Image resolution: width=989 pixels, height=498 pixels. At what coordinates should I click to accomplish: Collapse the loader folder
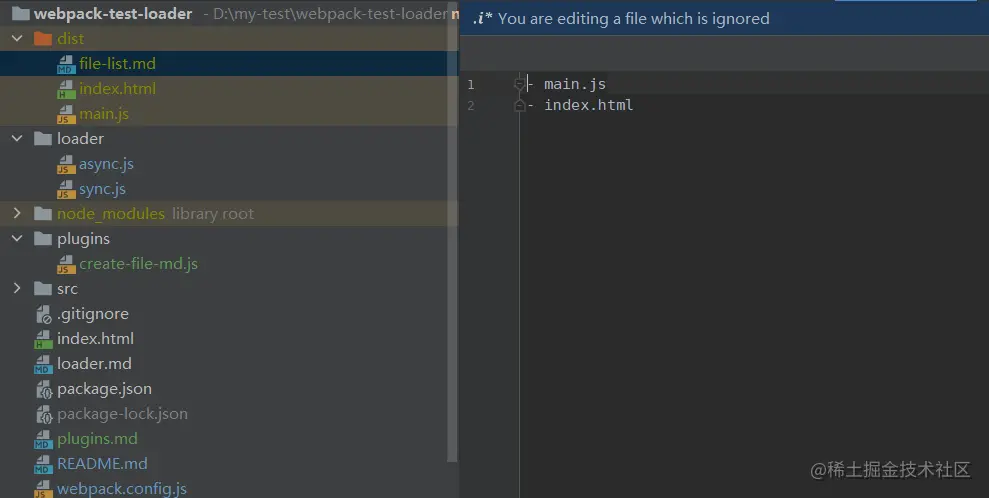coord(17,139)
